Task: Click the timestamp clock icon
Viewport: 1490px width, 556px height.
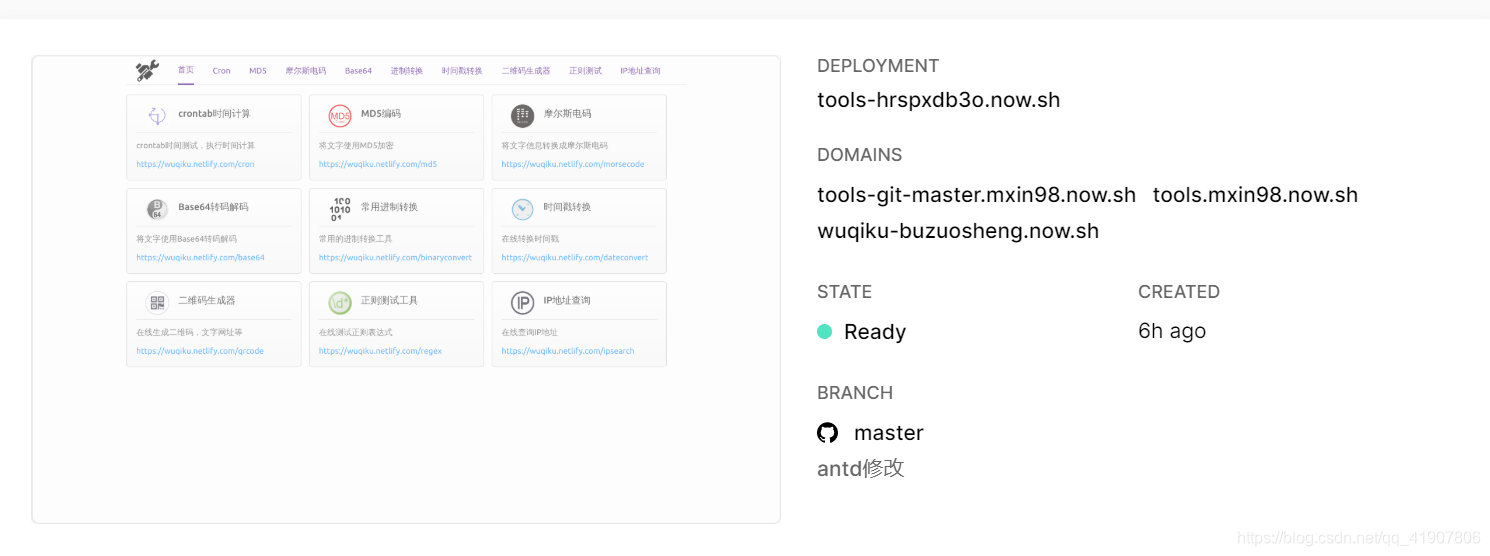Action: [x=522, y=209]
